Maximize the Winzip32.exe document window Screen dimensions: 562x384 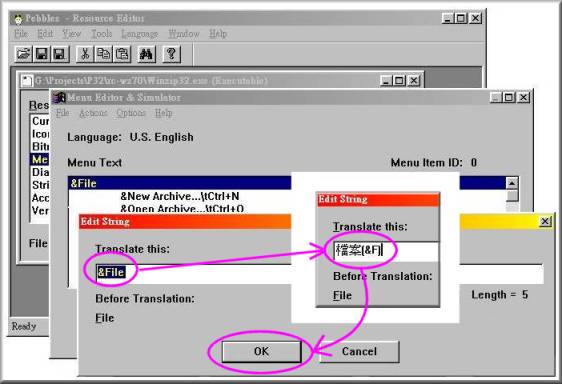click(x=399, y=81)
